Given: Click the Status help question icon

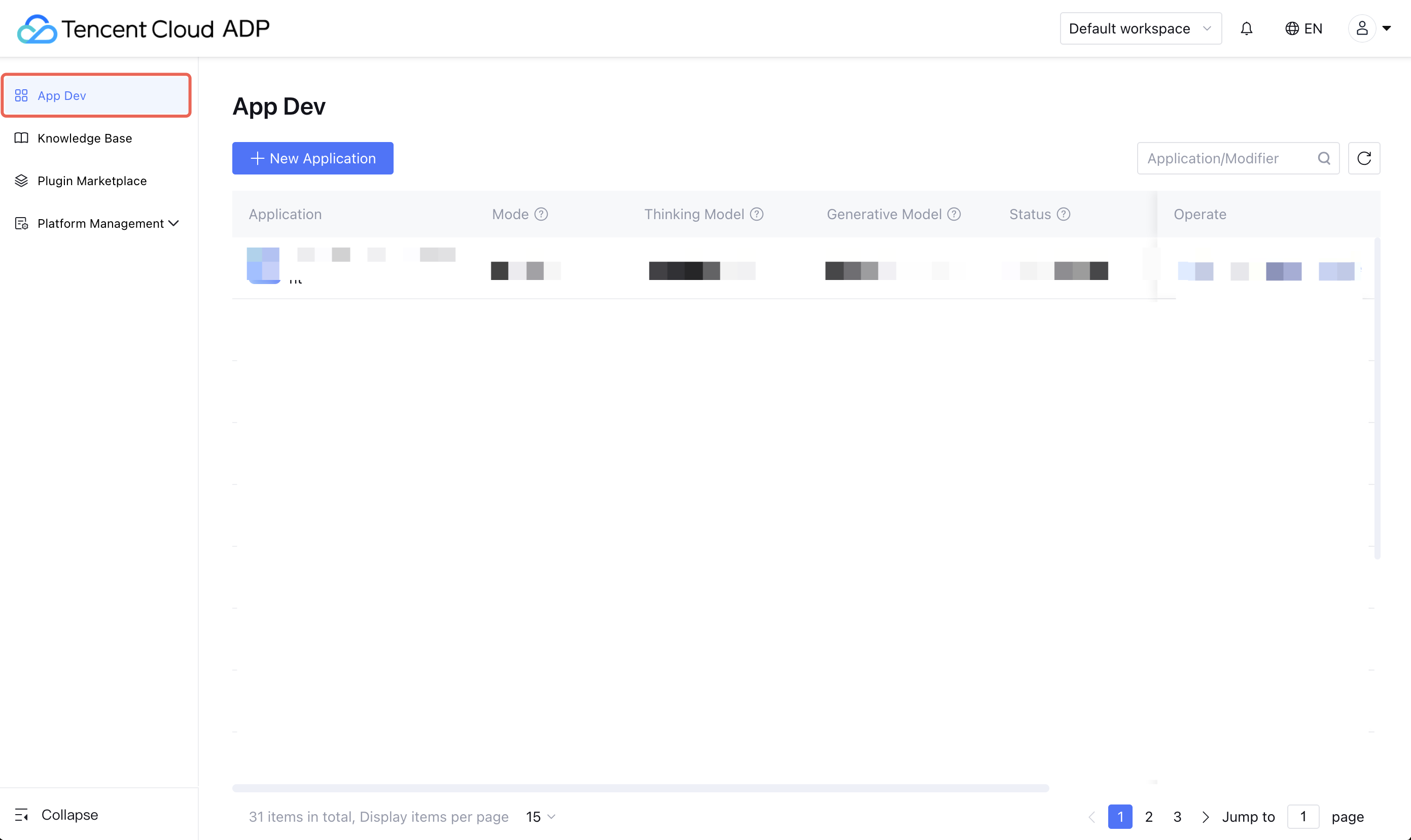Looking at the screenshot, I should click(1064, 214).
